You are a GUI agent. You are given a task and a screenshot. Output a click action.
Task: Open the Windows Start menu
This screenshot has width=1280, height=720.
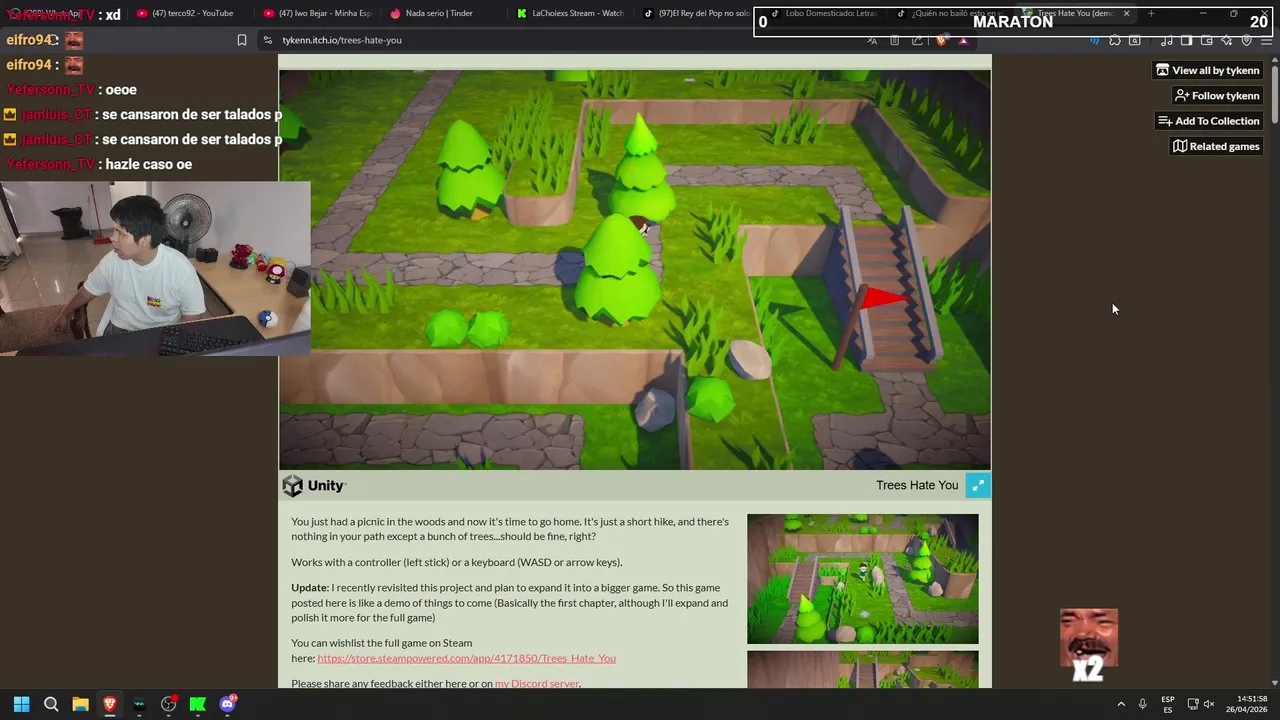coord(21,704)
